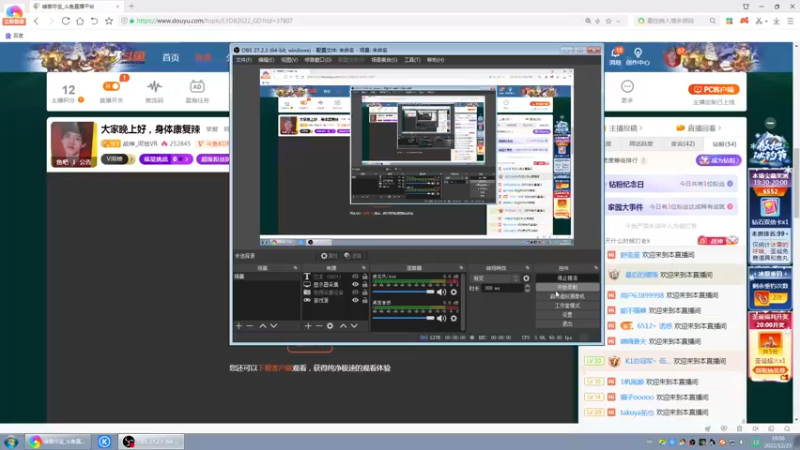Screen dimensions: 800x450
Task: Click stop streaming button in OBS controls
Action: tap(567, 278)
